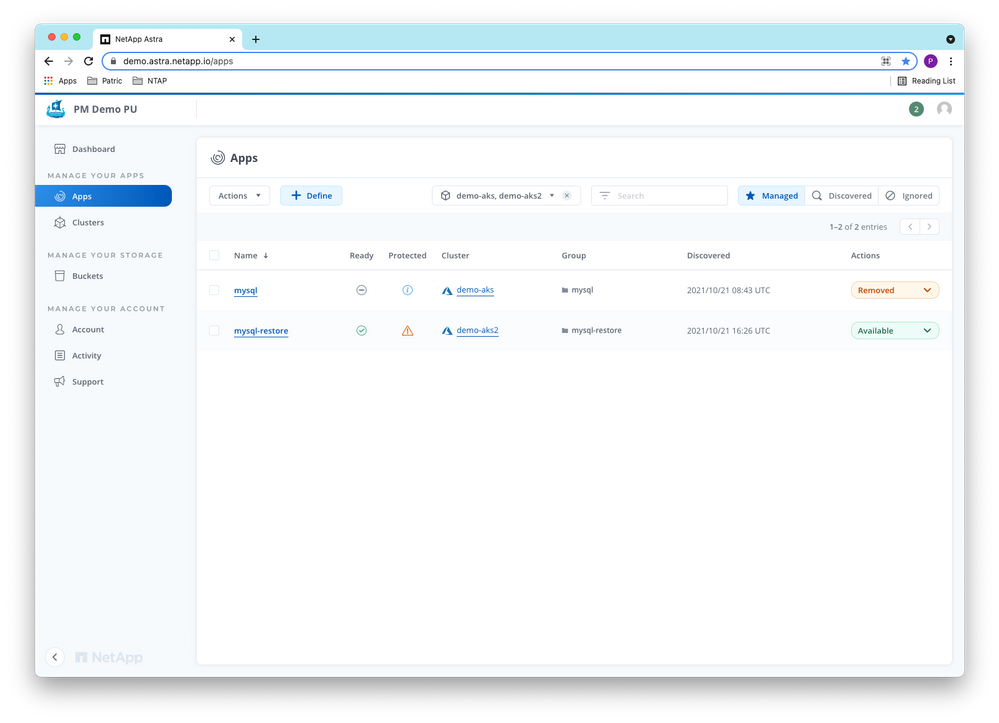Toggle the select-all checkbox in header
The image size is (999, 723).
(x=214, y=255)
